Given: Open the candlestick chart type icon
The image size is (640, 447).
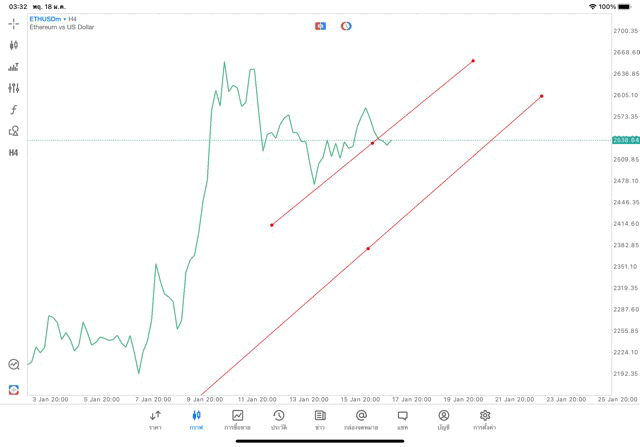Looking at the screenshot, I should 14,45.
